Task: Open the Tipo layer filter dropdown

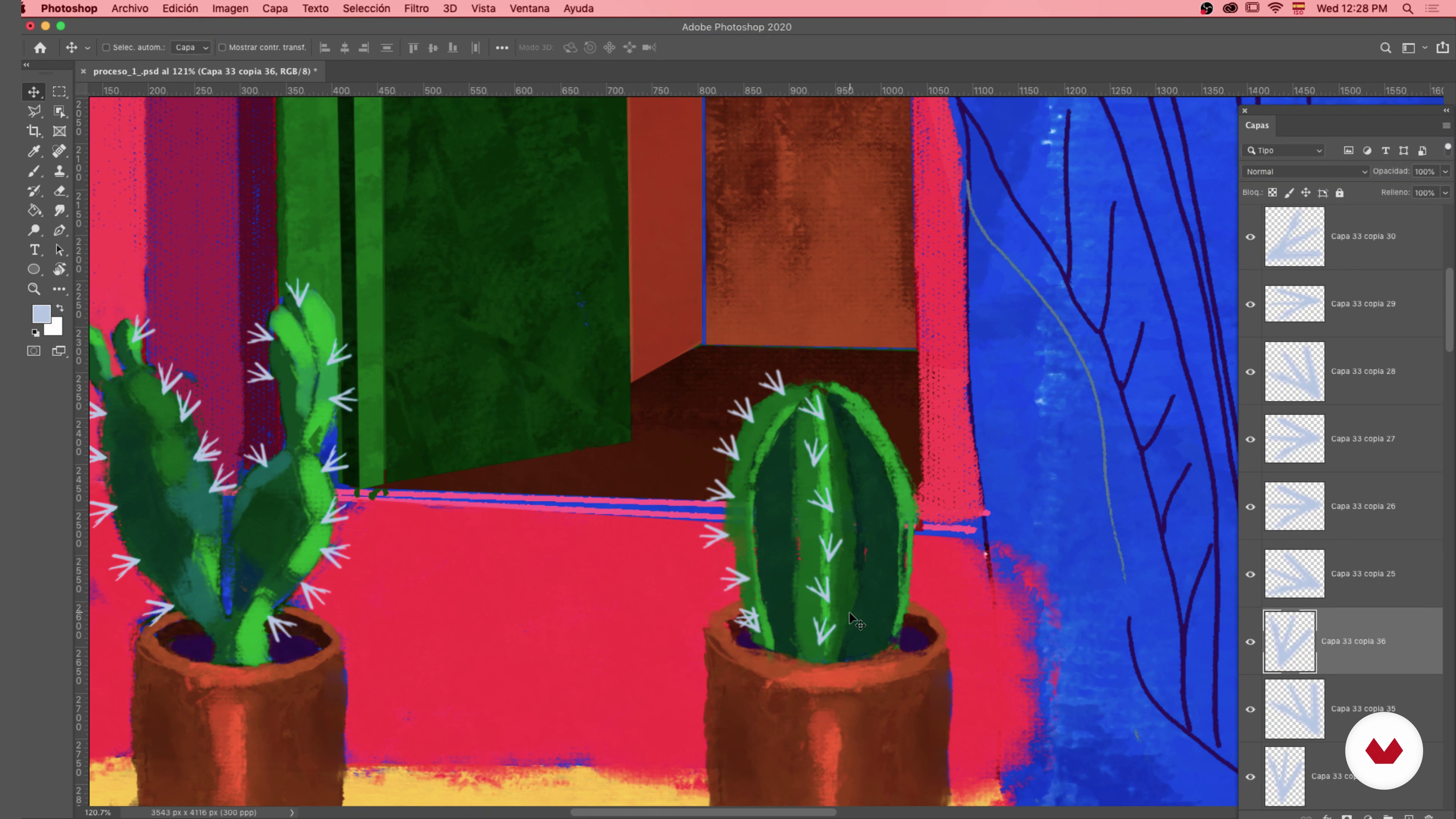Action: [1284, 151]
